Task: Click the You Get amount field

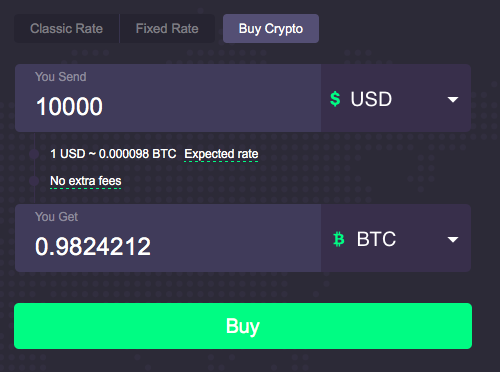Action: [168, 238]
